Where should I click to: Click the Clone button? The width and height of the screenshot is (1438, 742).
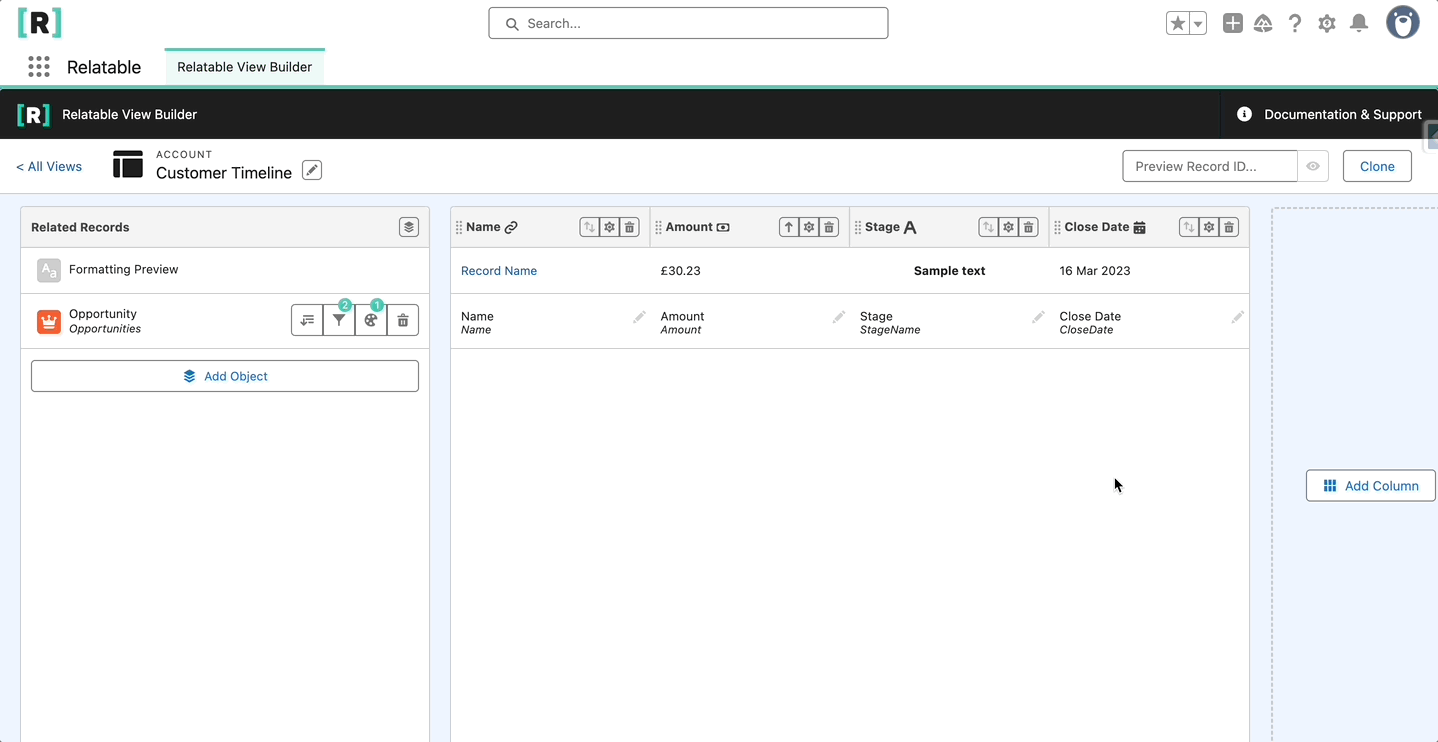(x=1377, y=166)
